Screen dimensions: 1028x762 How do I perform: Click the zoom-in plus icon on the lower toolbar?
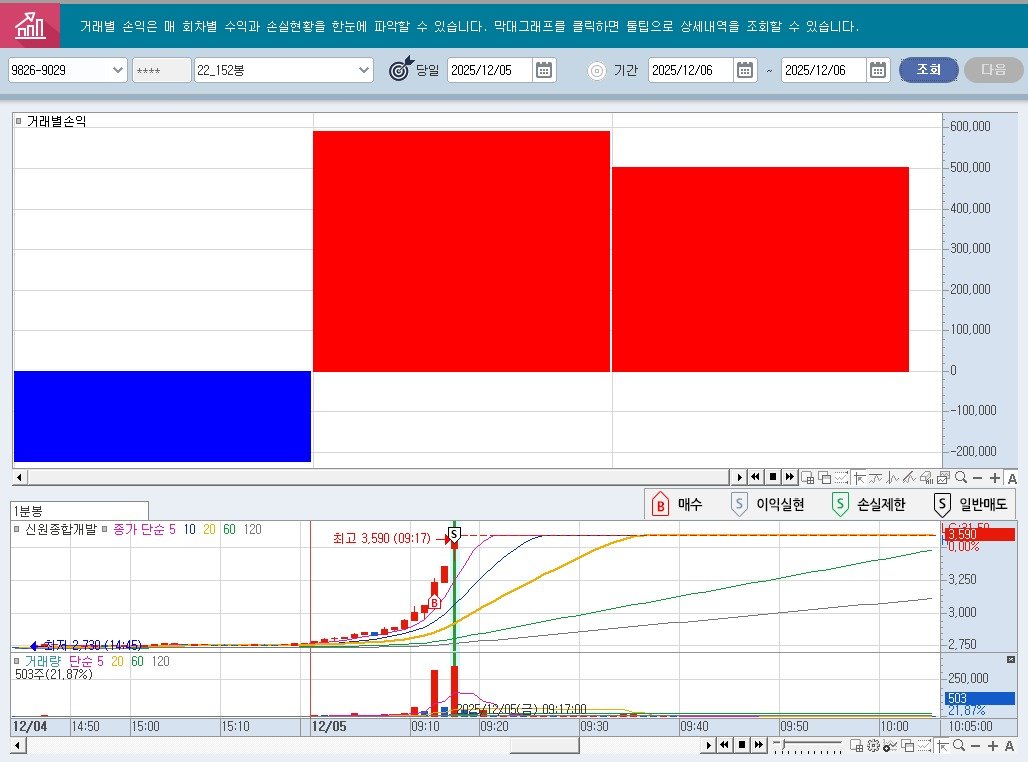[992, 746]
